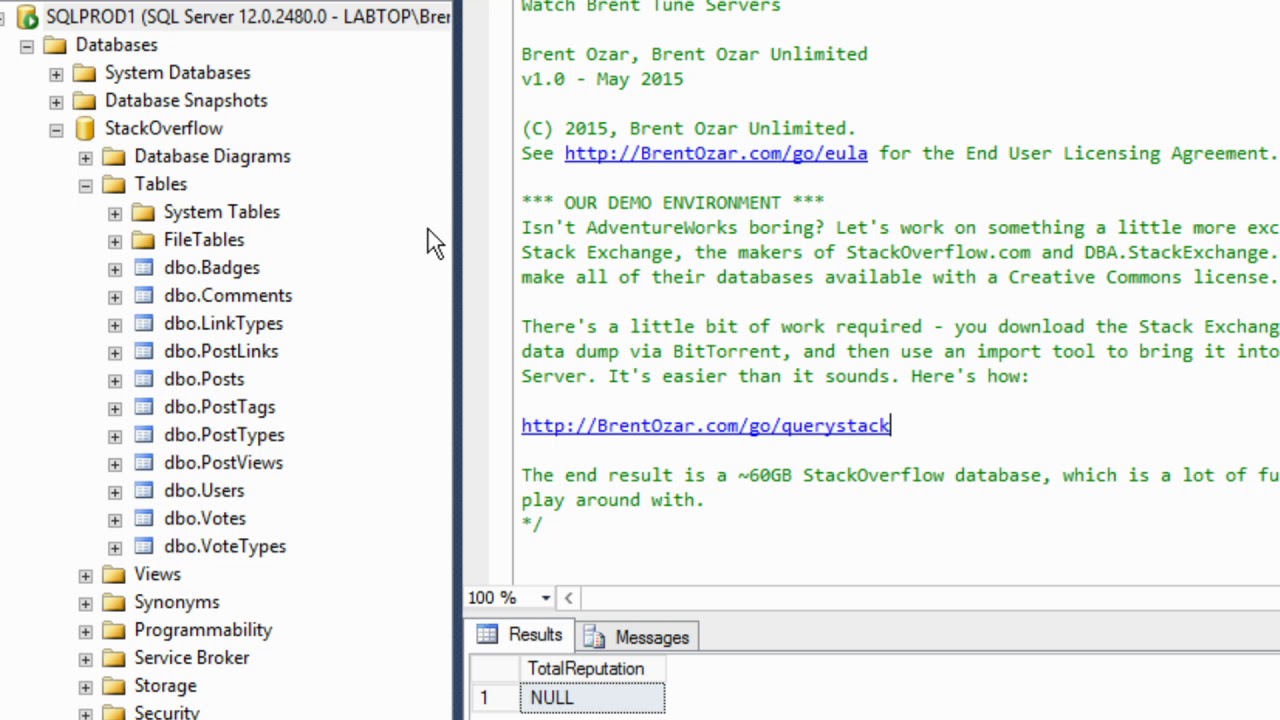The height and width of the screenshot is (720, 1280).
Task: Select the Views folder label
Action: click(x=157, y=575)
